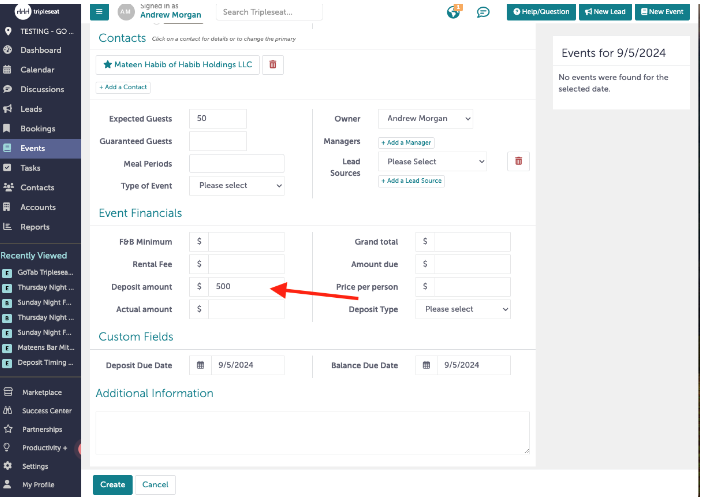Click the Create button
This screenshot has width=705, height=503.
pos(112,485)
